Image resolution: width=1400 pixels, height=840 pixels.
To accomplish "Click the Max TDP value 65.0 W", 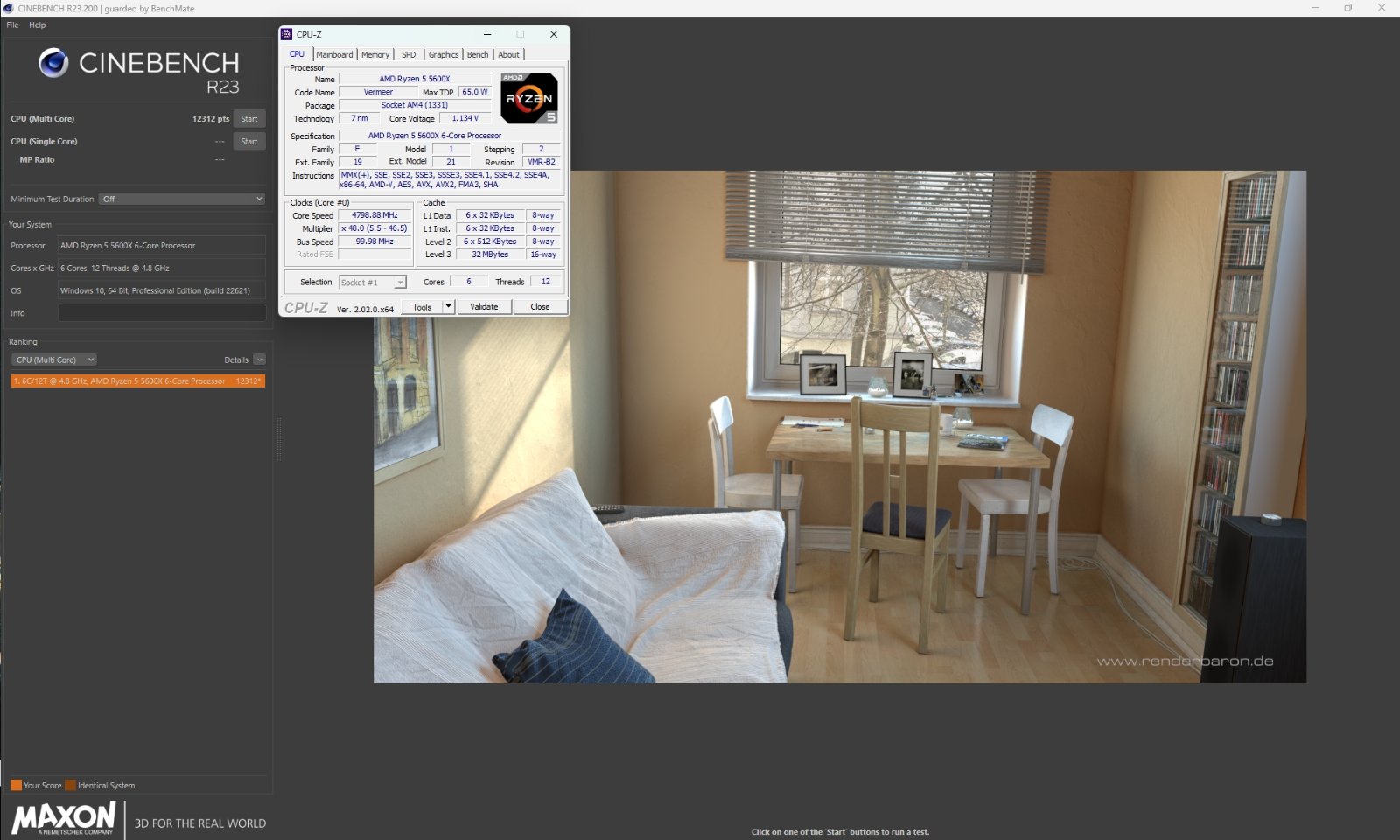I will pyautogui.click(x=475, y=92).
